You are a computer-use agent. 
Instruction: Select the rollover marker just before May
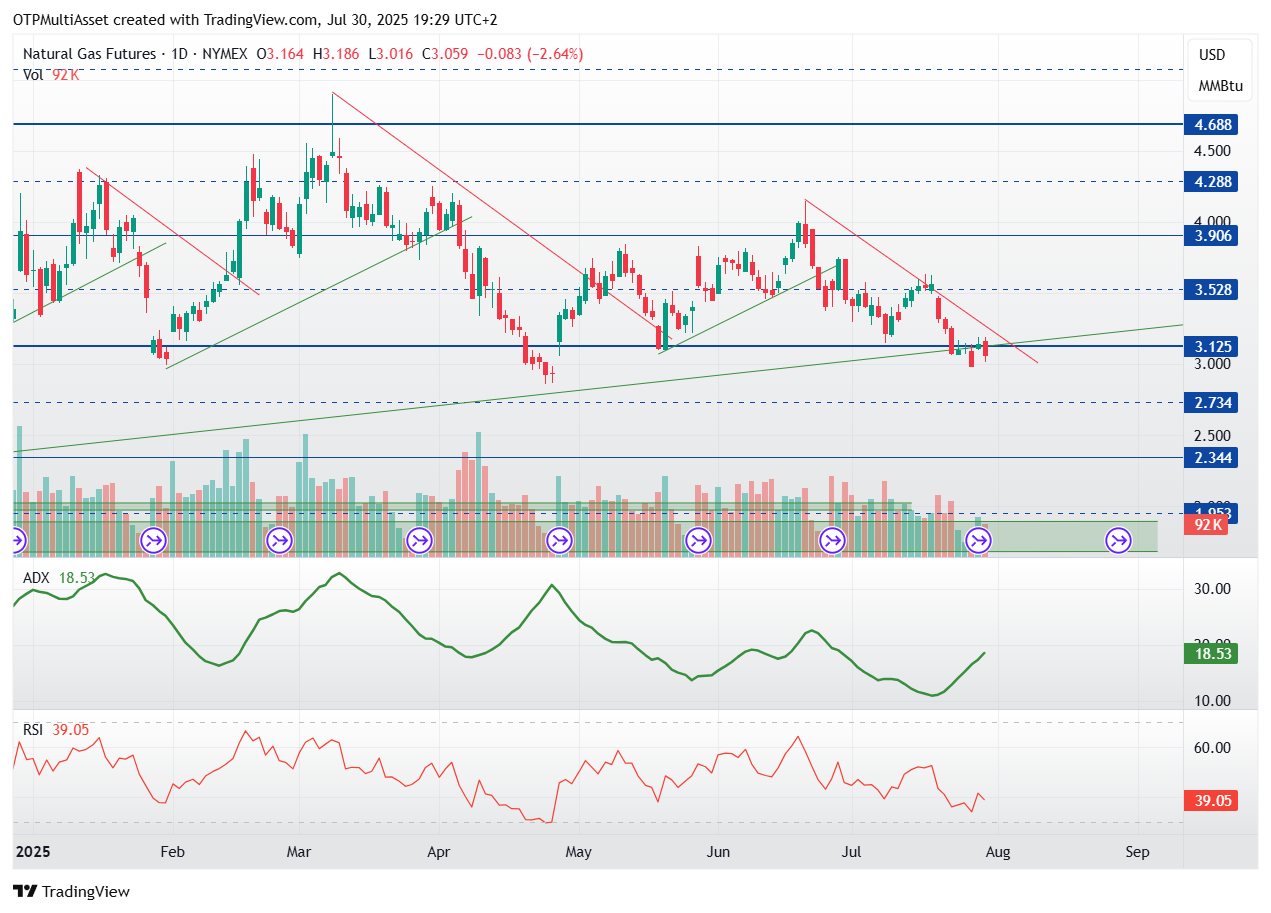pyautogui.click(x=559, y=541)
